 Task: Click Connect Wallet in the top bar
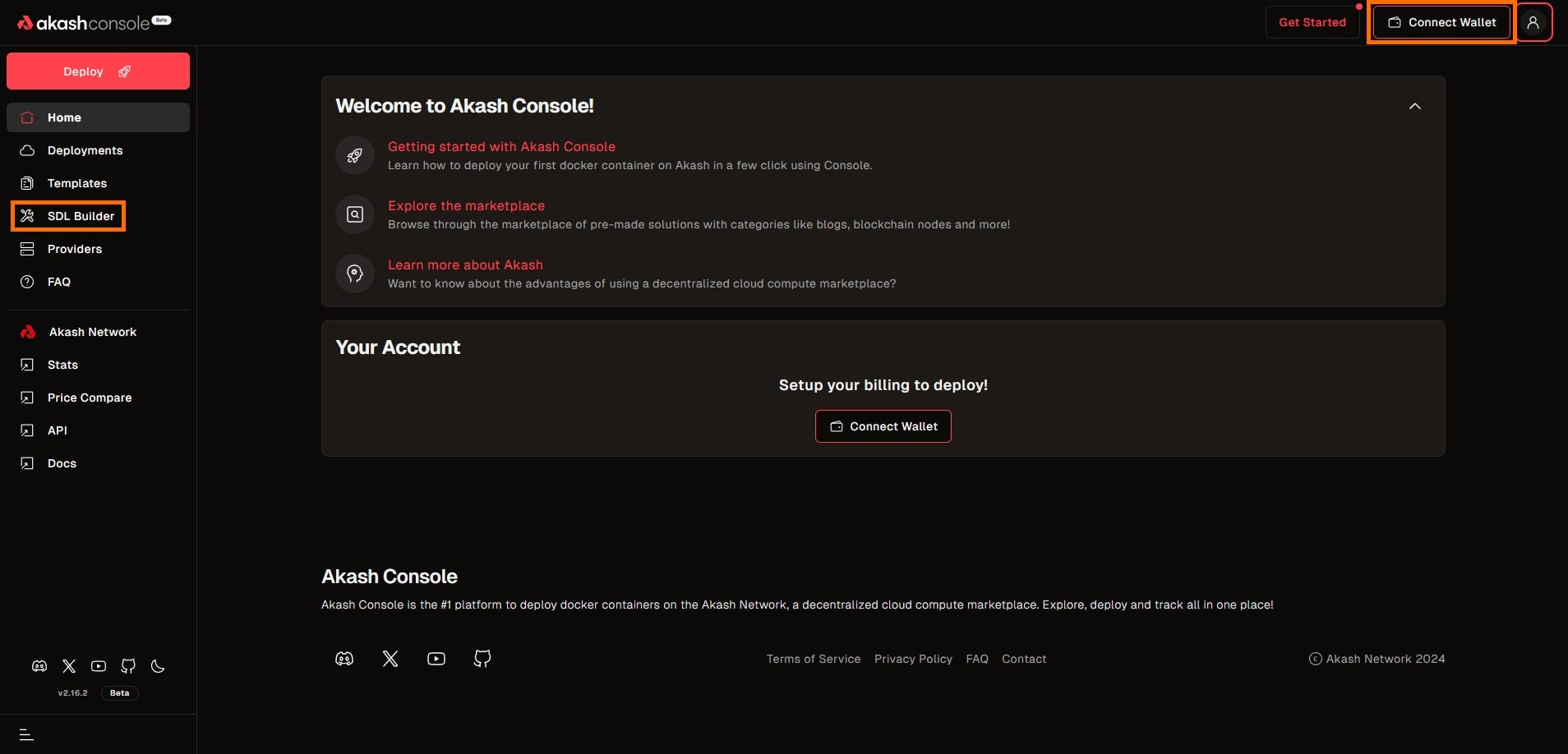pyautogui.click(x=1441, y=22)
